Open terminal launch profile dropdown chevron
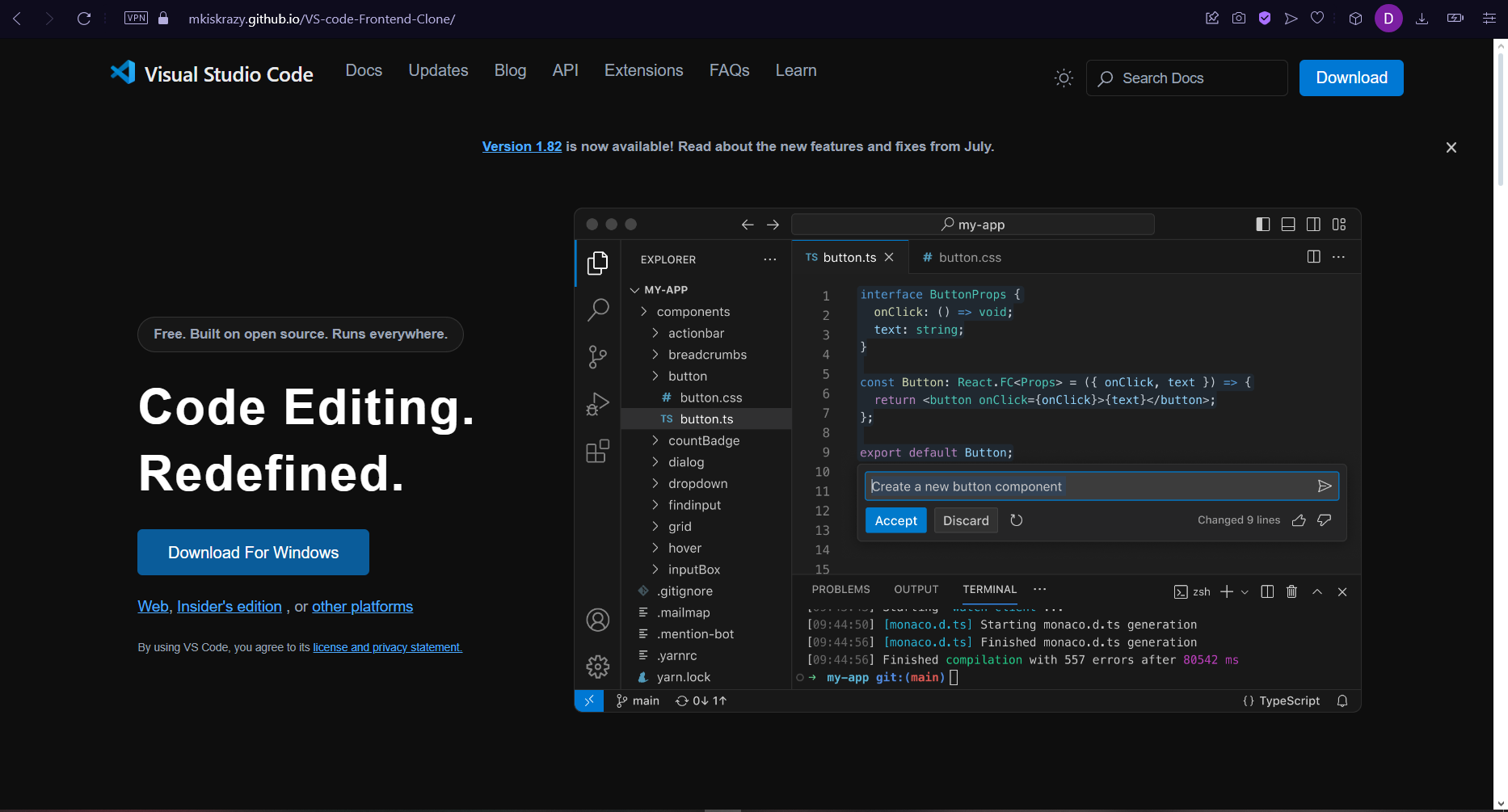Image resolution: width=1508 pixels, height=812 pixels. (1245, 592)
